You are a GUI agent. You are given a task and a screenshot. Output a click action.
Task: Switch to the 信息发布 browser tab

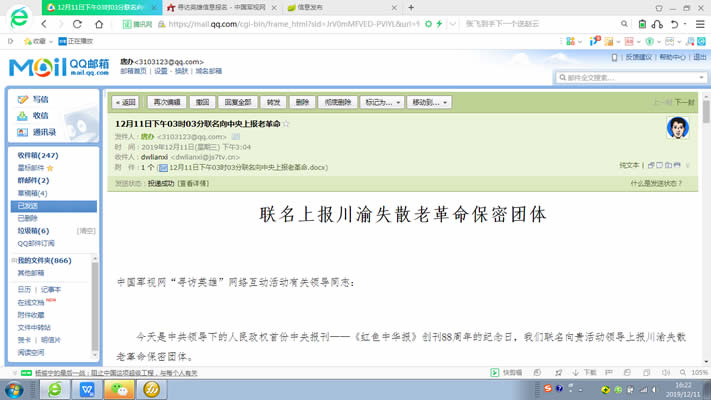click(319, 7)
